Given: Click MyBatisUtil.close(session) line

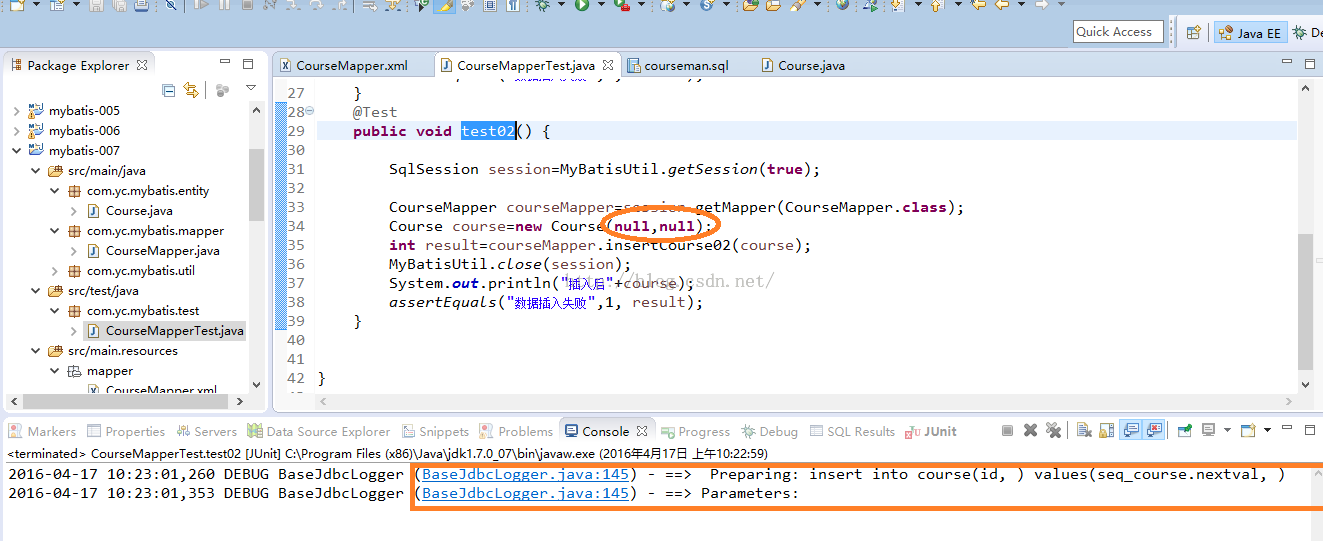Looking at the screenshot, I should (510, 264).
